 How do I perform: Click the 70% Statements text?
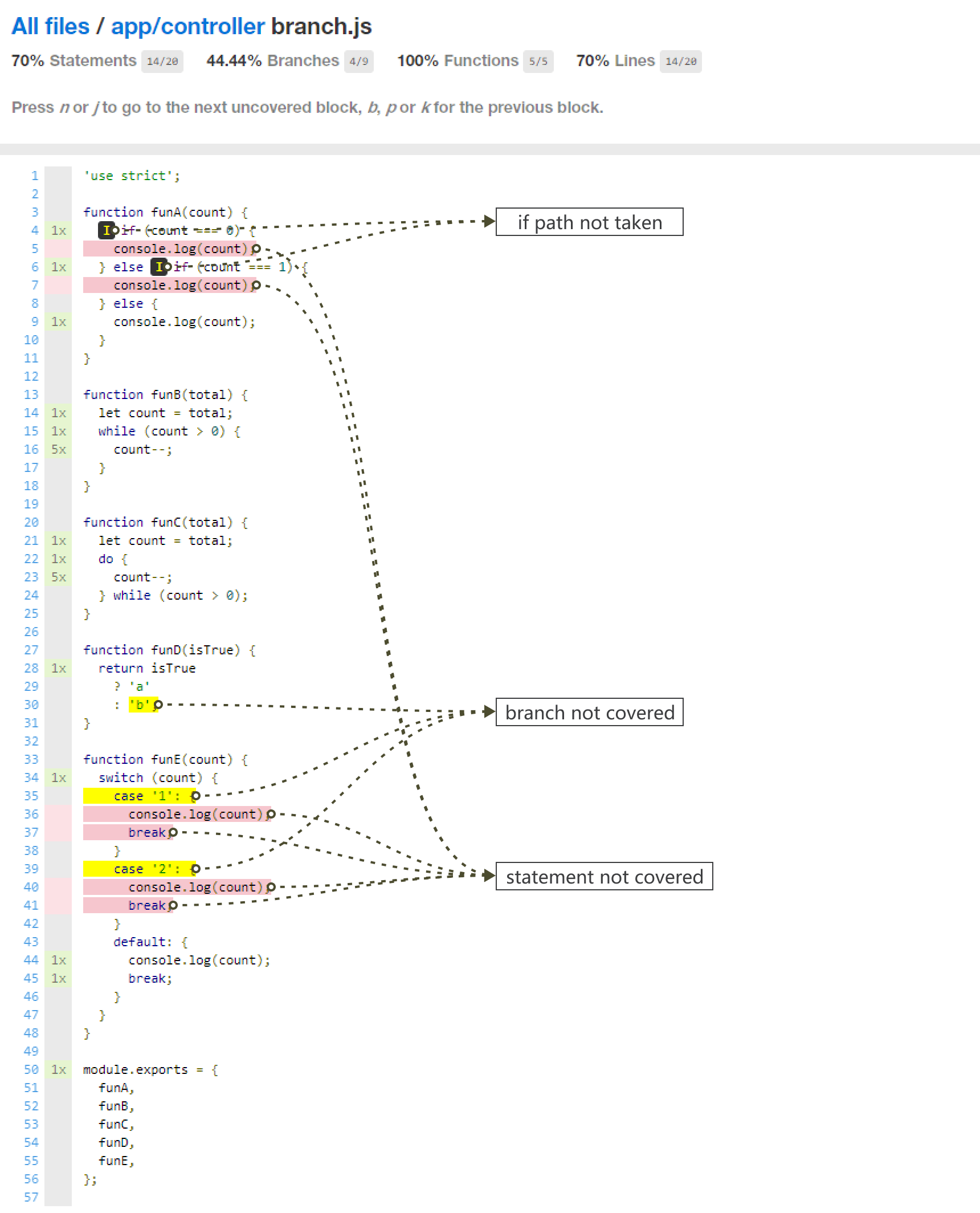coord(73,61)
